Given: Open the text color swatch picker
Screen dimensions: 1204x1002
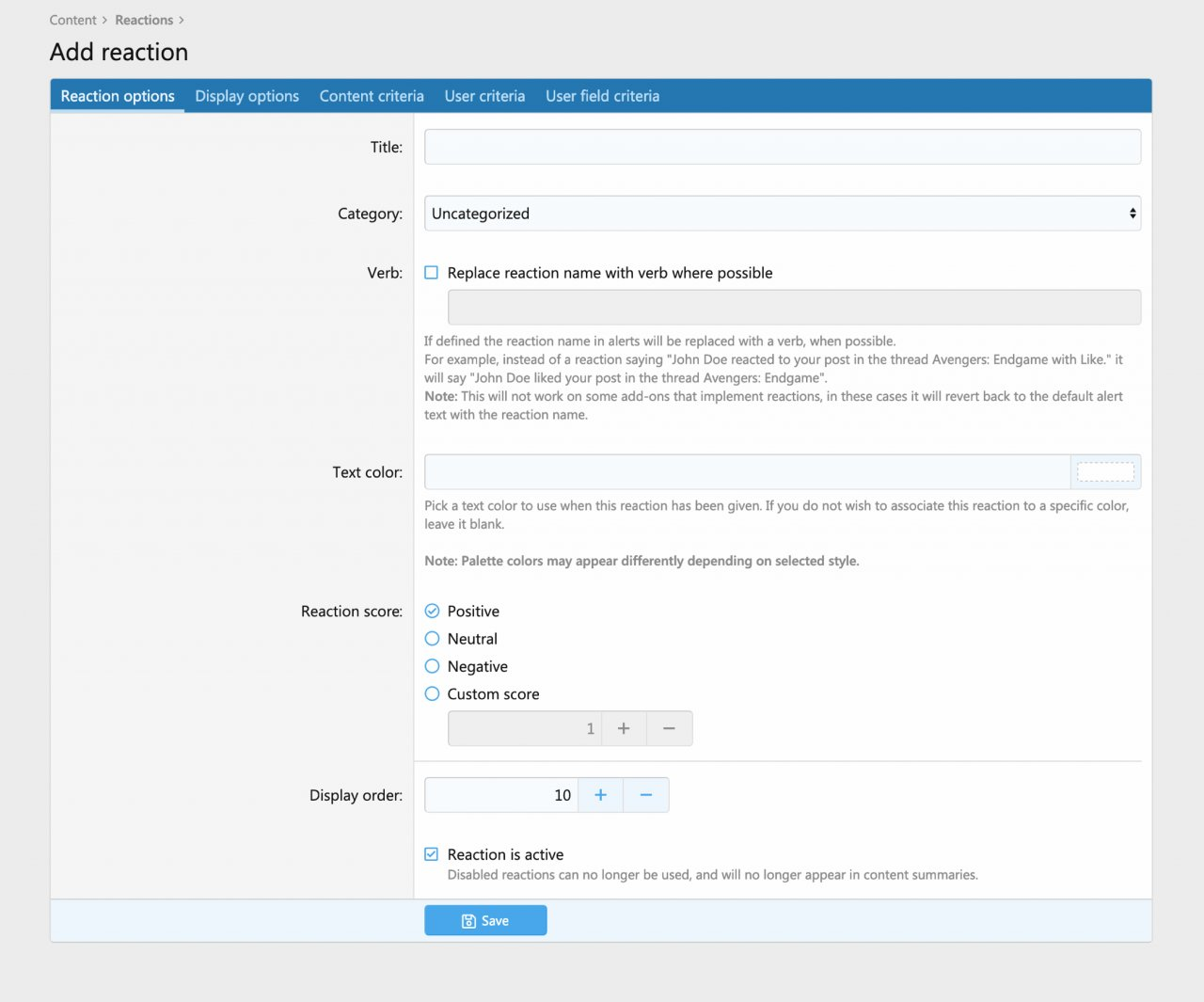Looking at the screenshot, I should [1105, 472].
